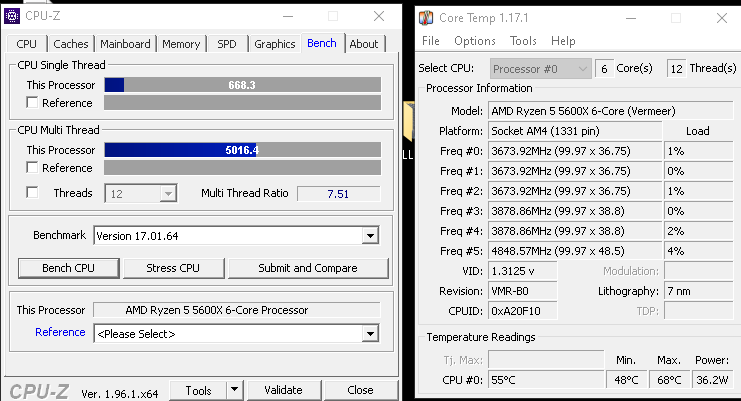This screenshot has height=401, width=741.
Task: Minimize the CPU-Z window
Action: 288,17
